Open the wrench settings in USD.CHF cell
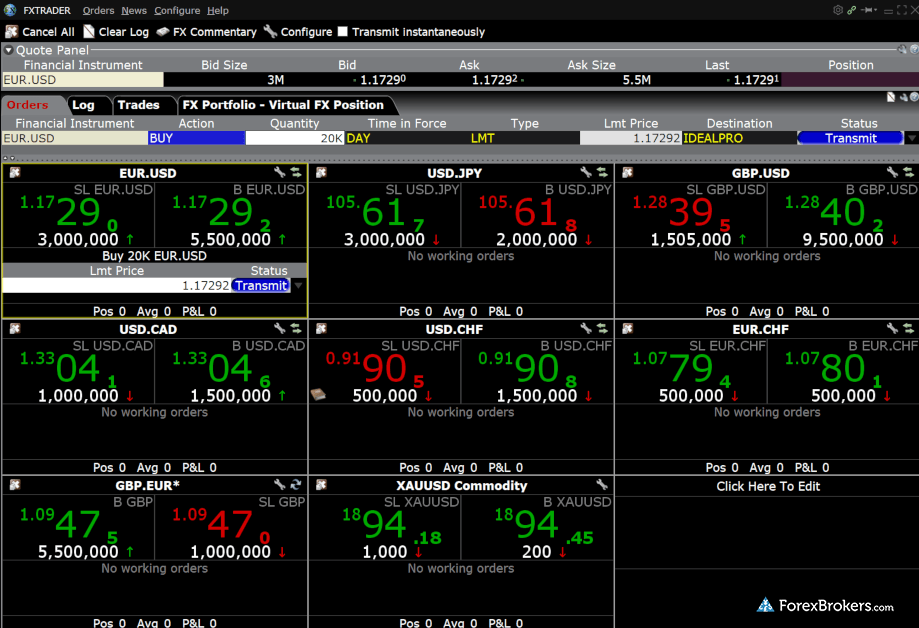This screenshot has width=919, height=628. pos(586,328)
